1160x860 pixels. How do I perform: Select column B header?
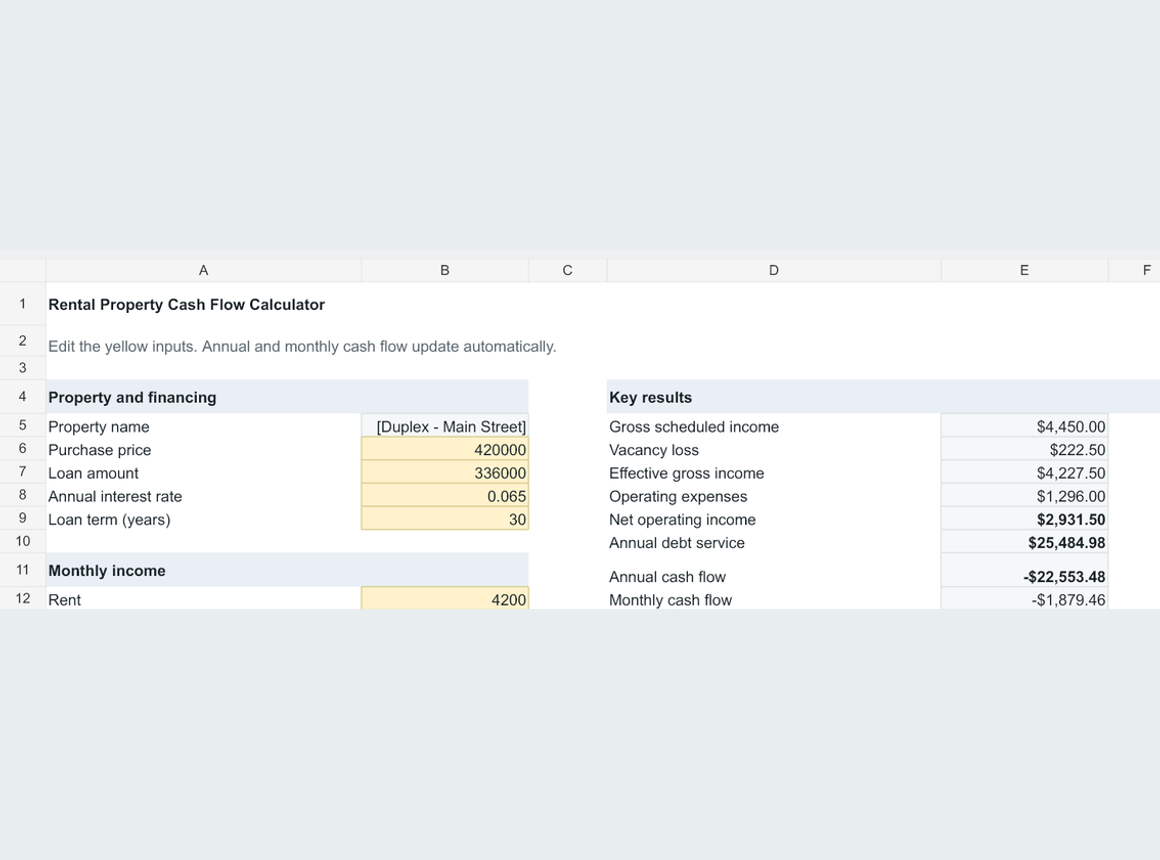pyautogui.click(x=445, y=270)
